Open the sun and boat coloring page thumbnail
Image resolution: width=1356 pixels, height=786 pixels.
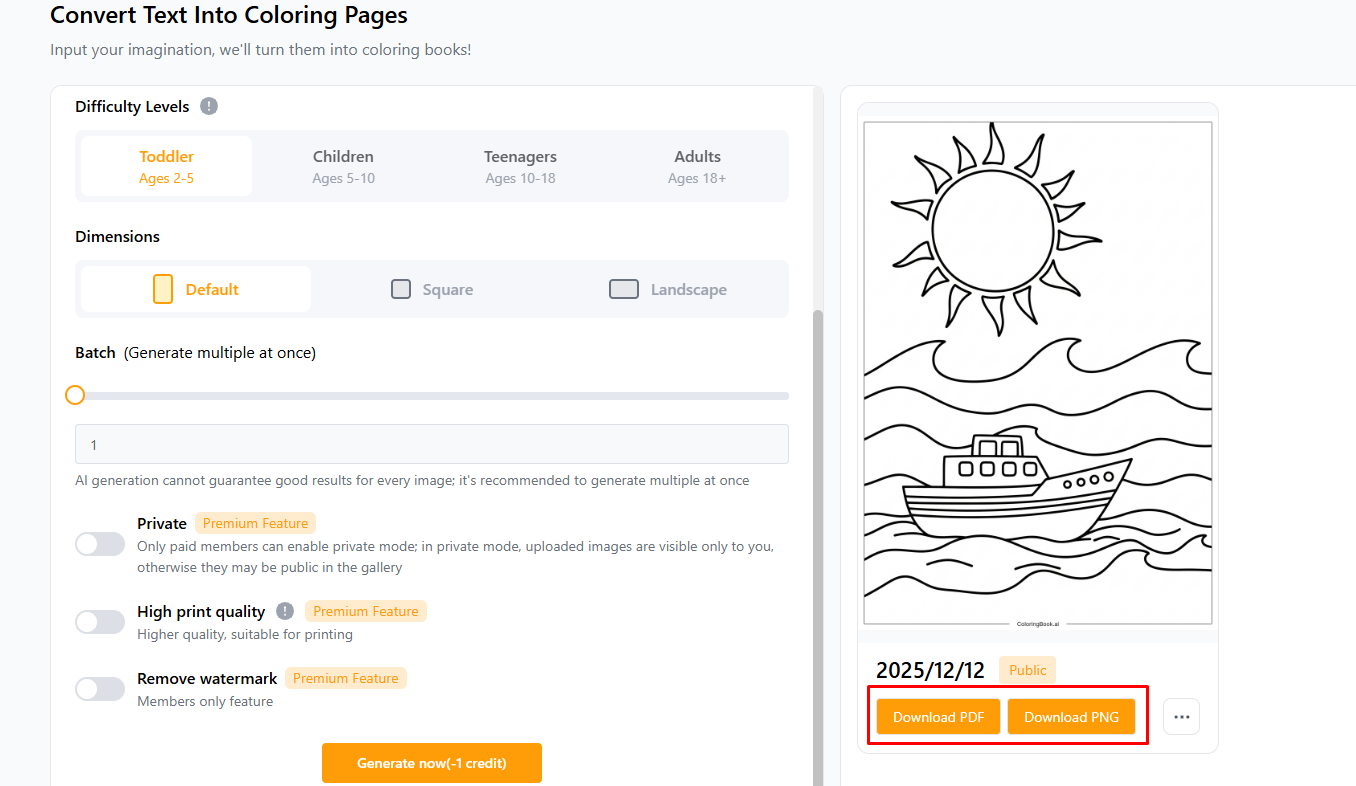pyautogui.click(x=1037, y=373)
